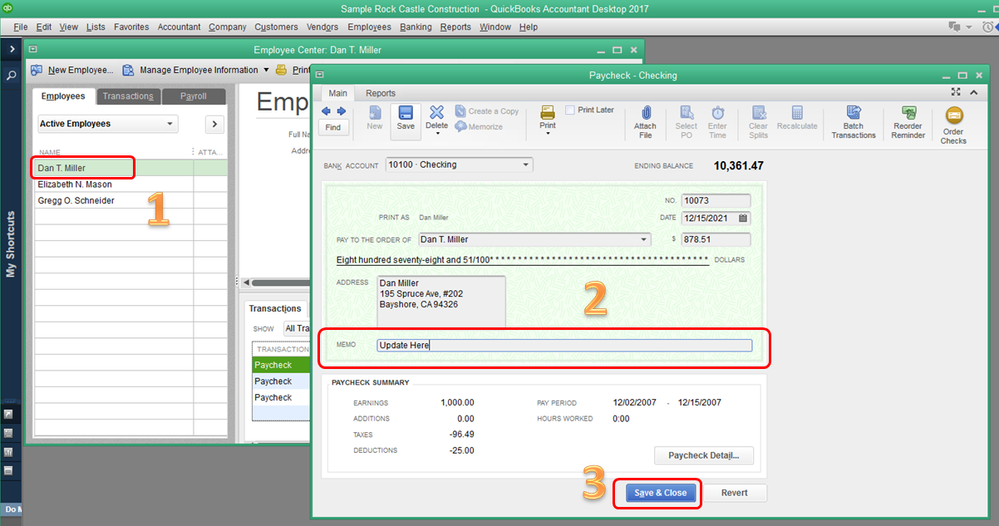Toggle the Print Later checkbox

coord(570,110)
